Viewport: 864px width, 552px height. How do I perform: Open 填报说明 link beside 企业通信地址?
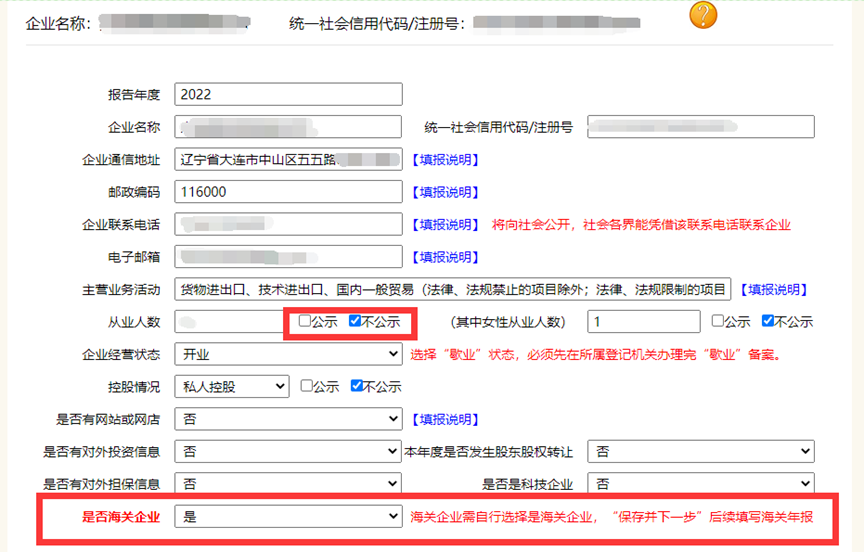(x=446, y=160)
